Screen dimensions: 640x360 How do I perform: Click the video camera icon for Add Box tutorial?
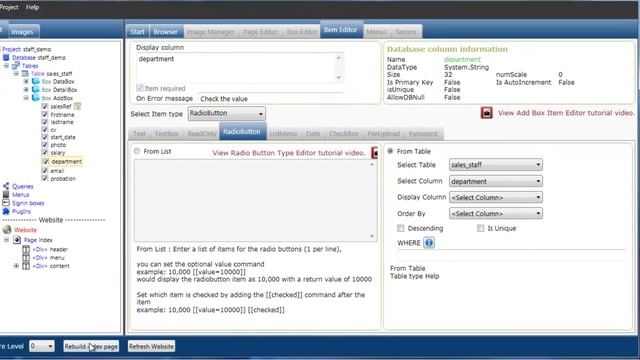click(486, 113)
